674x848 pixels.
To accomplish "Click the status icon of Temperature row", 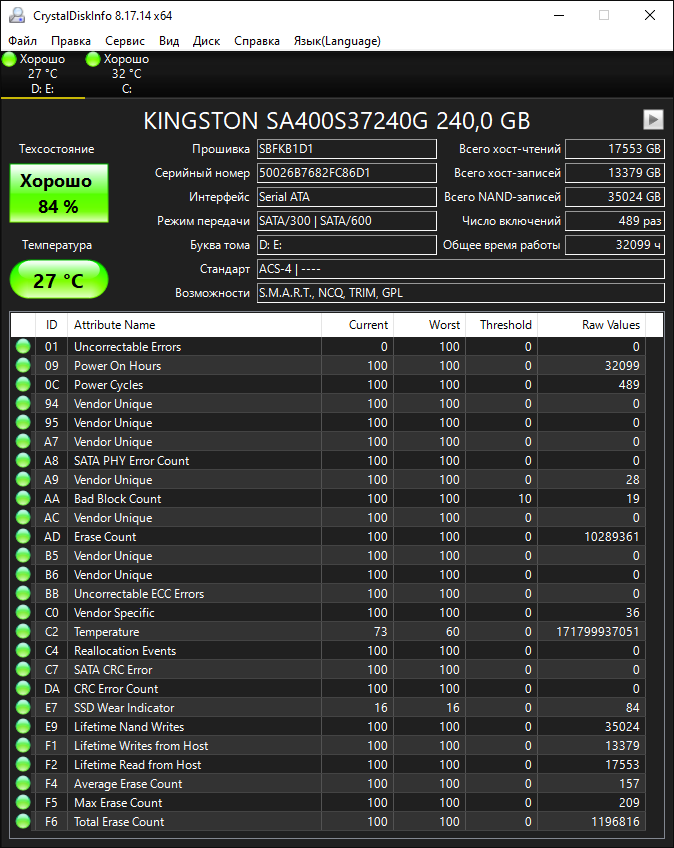I will pyautogui.click(x=23, y=631).
